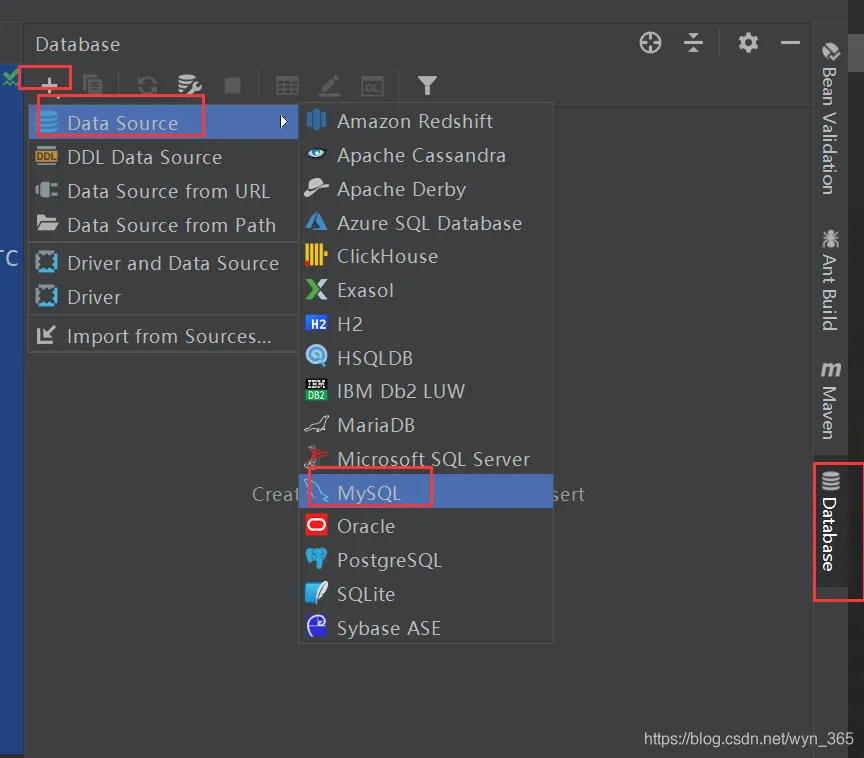Choose DDL Data Source option

tap(163, 157)
